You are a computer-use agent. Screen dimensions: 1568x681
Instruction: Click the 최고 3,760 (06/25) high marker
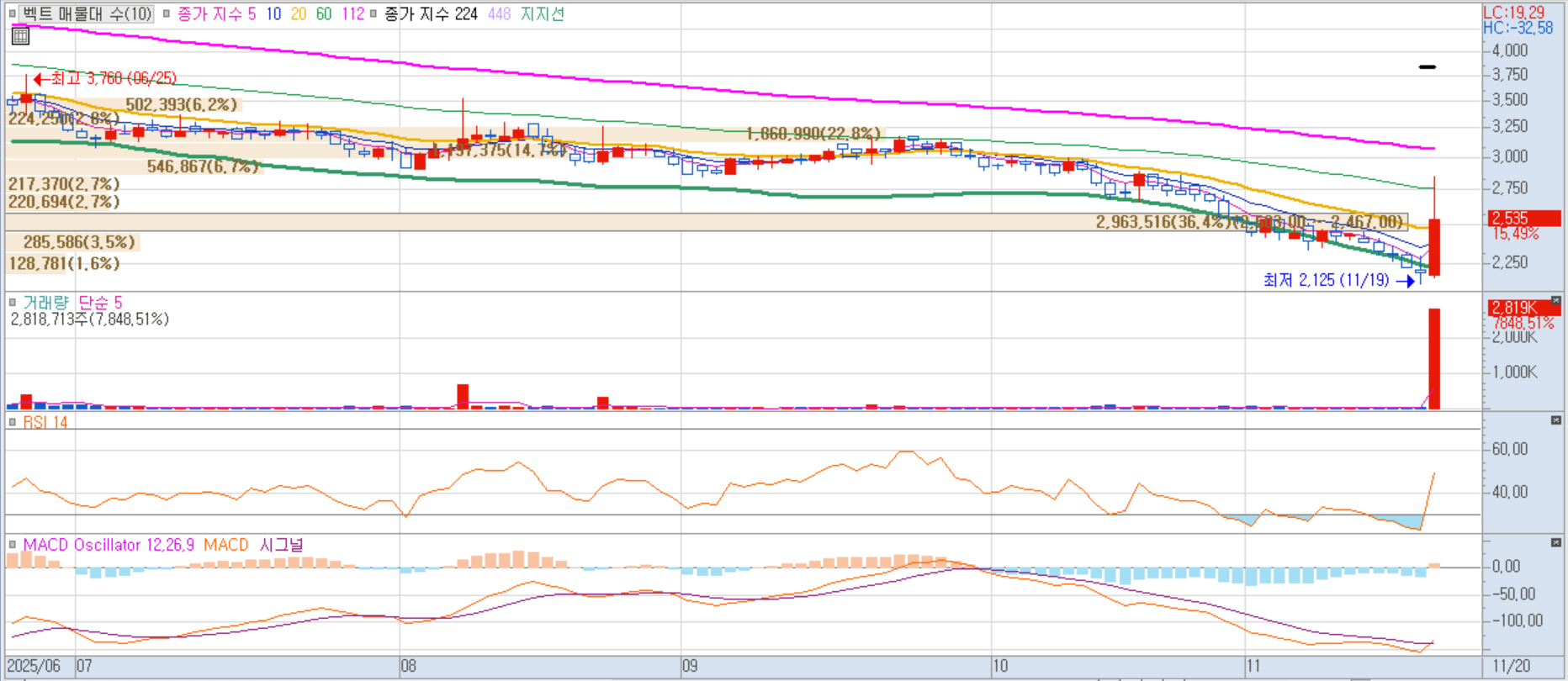point(106,78)
